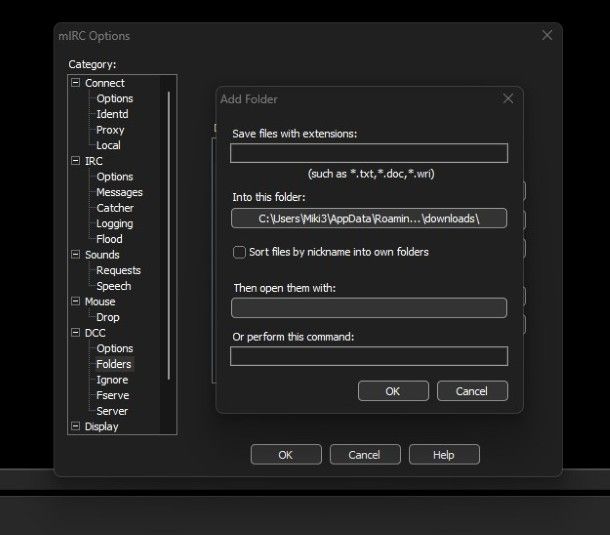
Task: Select Requests in category tree
Action: (118, 270)
